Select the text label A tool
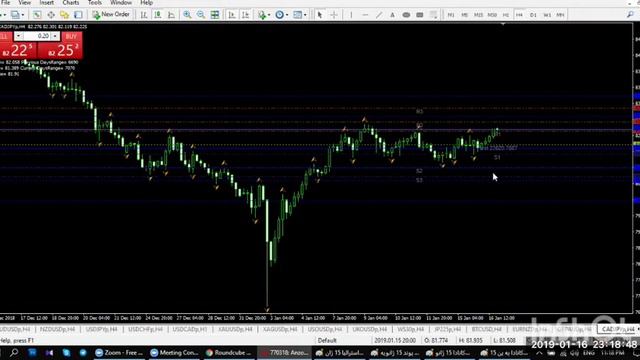Image resolution: width=640 pixels, height=360 pixels. [x=392, y=15]
